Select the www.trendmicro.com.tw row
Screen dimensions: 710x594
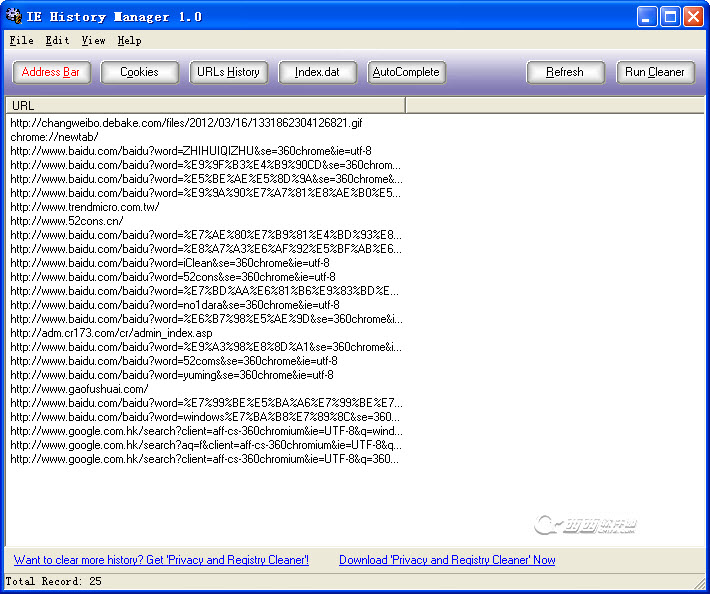[x=85, y=207]
